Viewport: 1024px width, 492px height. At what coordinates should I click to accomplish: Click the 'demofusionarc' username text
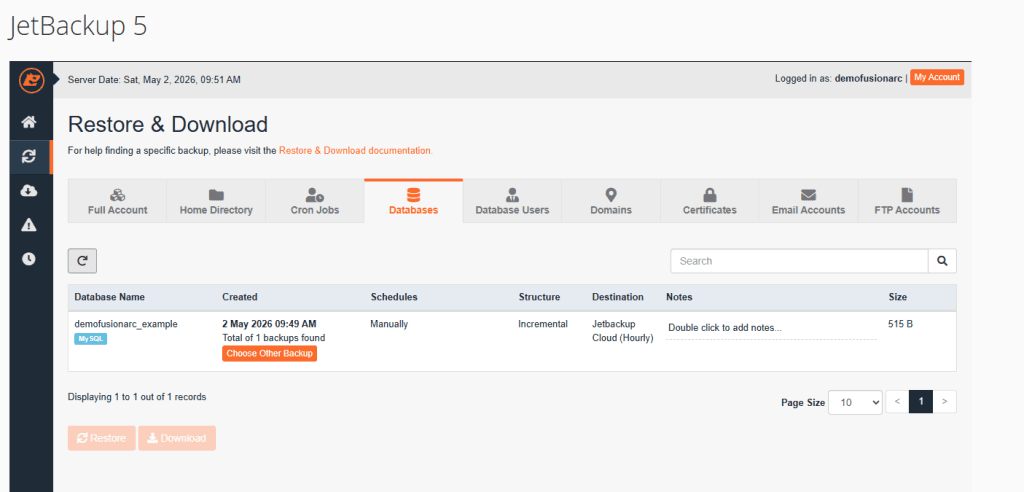(869, 78)
